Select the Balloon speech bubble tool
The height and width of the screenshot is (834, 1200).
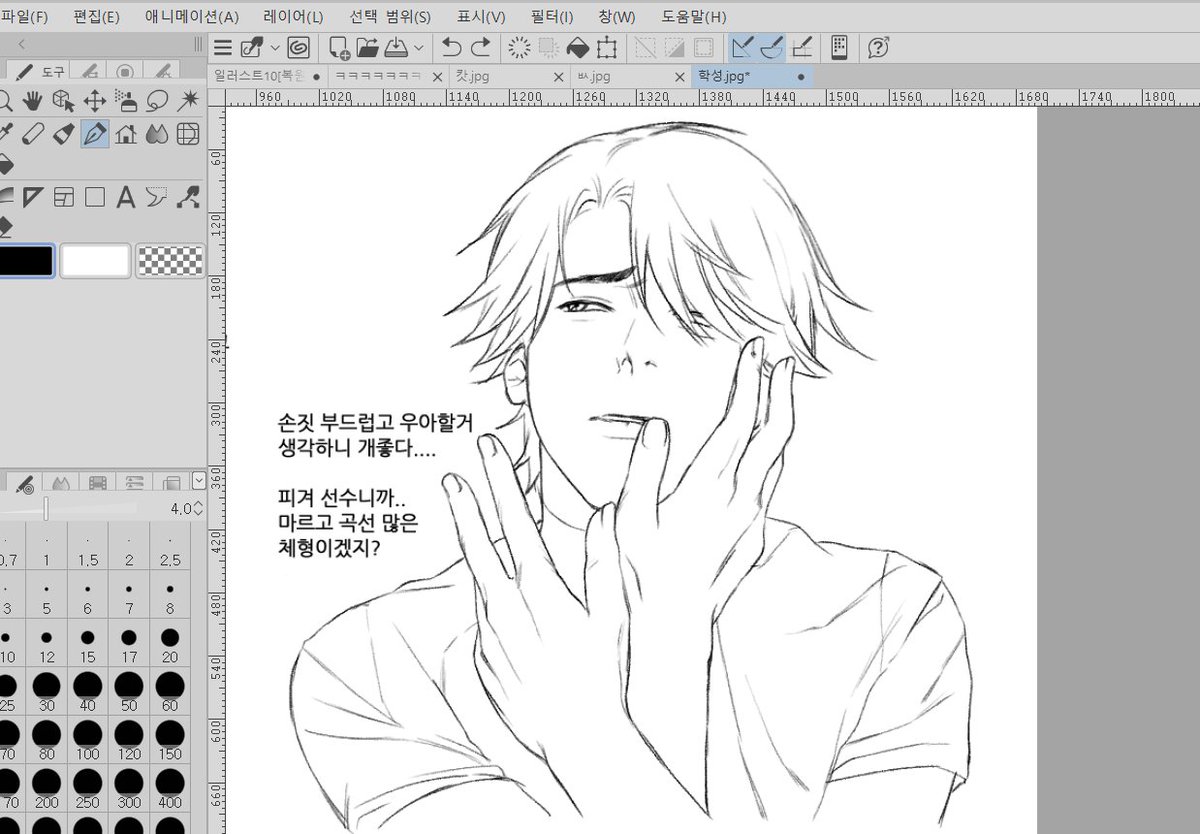coord(157,196)
